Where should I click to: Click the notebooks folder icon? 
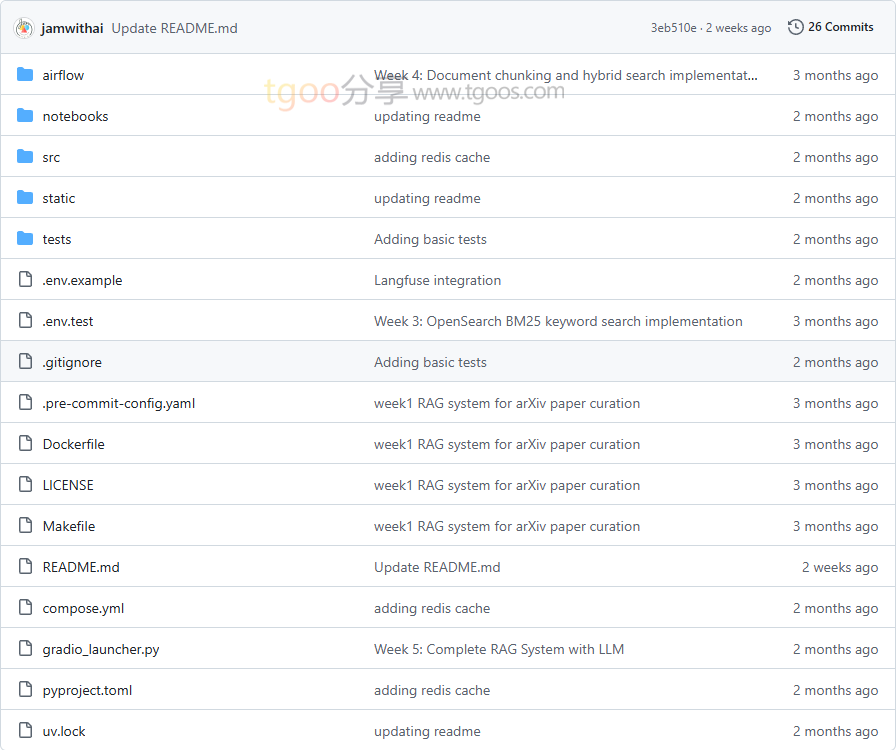click(x=25, y=116)
